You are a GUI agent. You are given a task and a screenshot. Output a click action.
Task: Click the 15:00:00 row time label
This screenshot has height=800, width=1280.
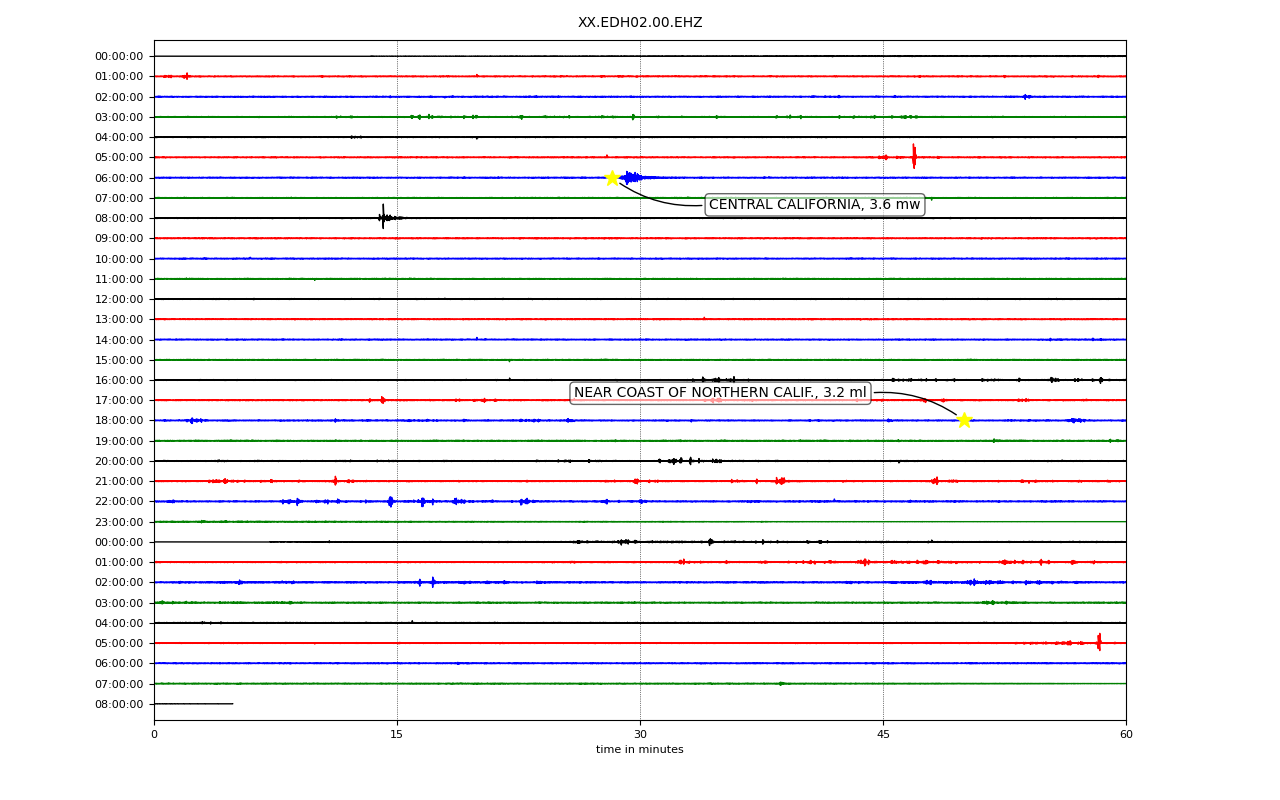pos(119,360)
